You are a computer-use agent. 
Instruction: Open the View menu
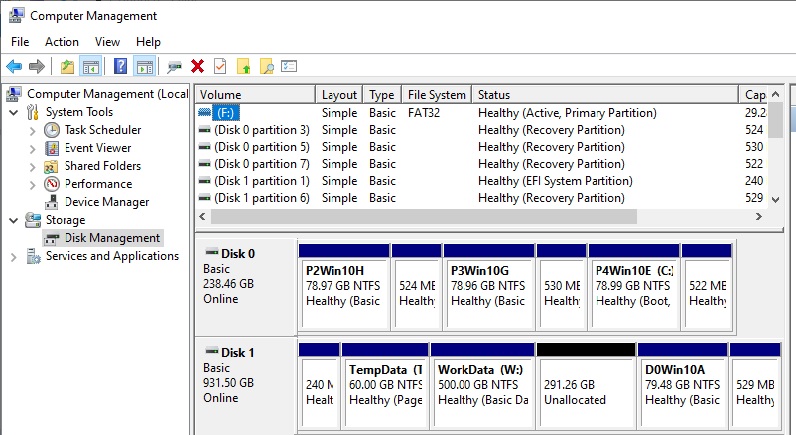click(107, 42)
